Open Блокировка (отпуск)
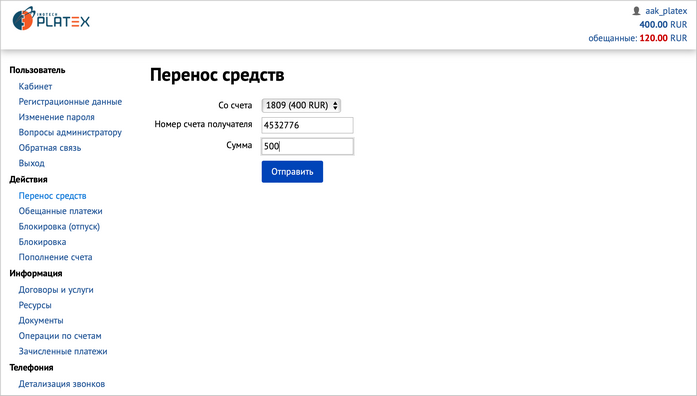This screenshot has width=697, height=396. 59,227
